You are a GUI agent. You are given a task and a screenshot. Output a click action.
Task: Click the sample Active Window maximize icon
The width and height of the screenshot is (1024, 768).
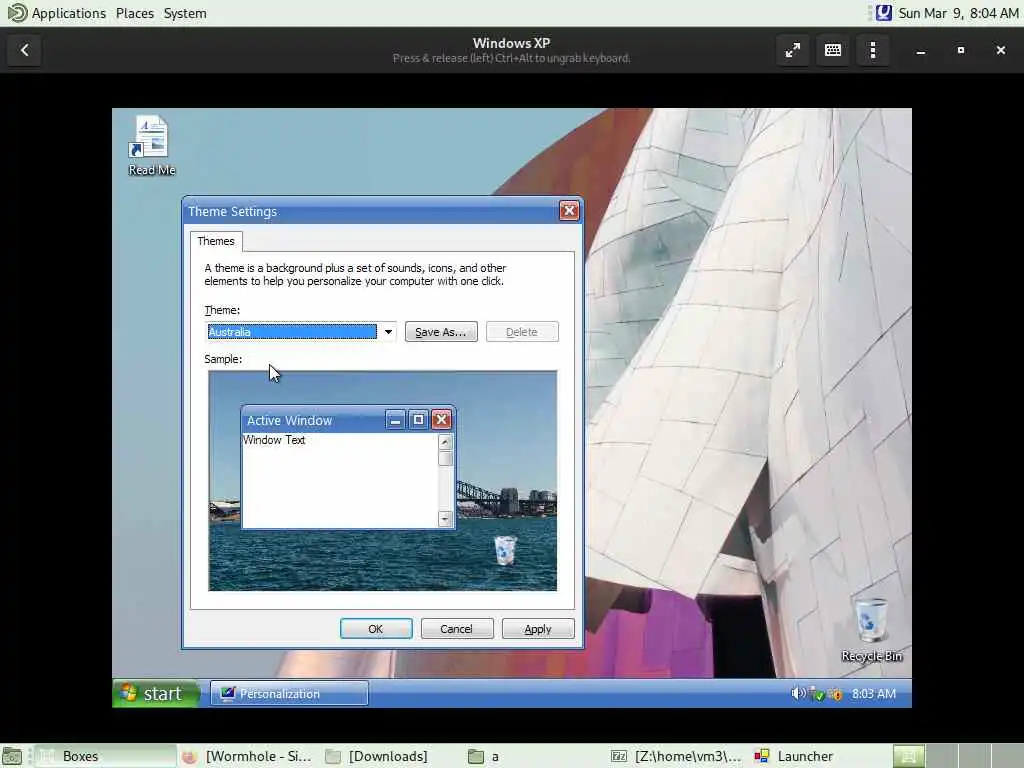pyautogui.click(x=419, y=420)
